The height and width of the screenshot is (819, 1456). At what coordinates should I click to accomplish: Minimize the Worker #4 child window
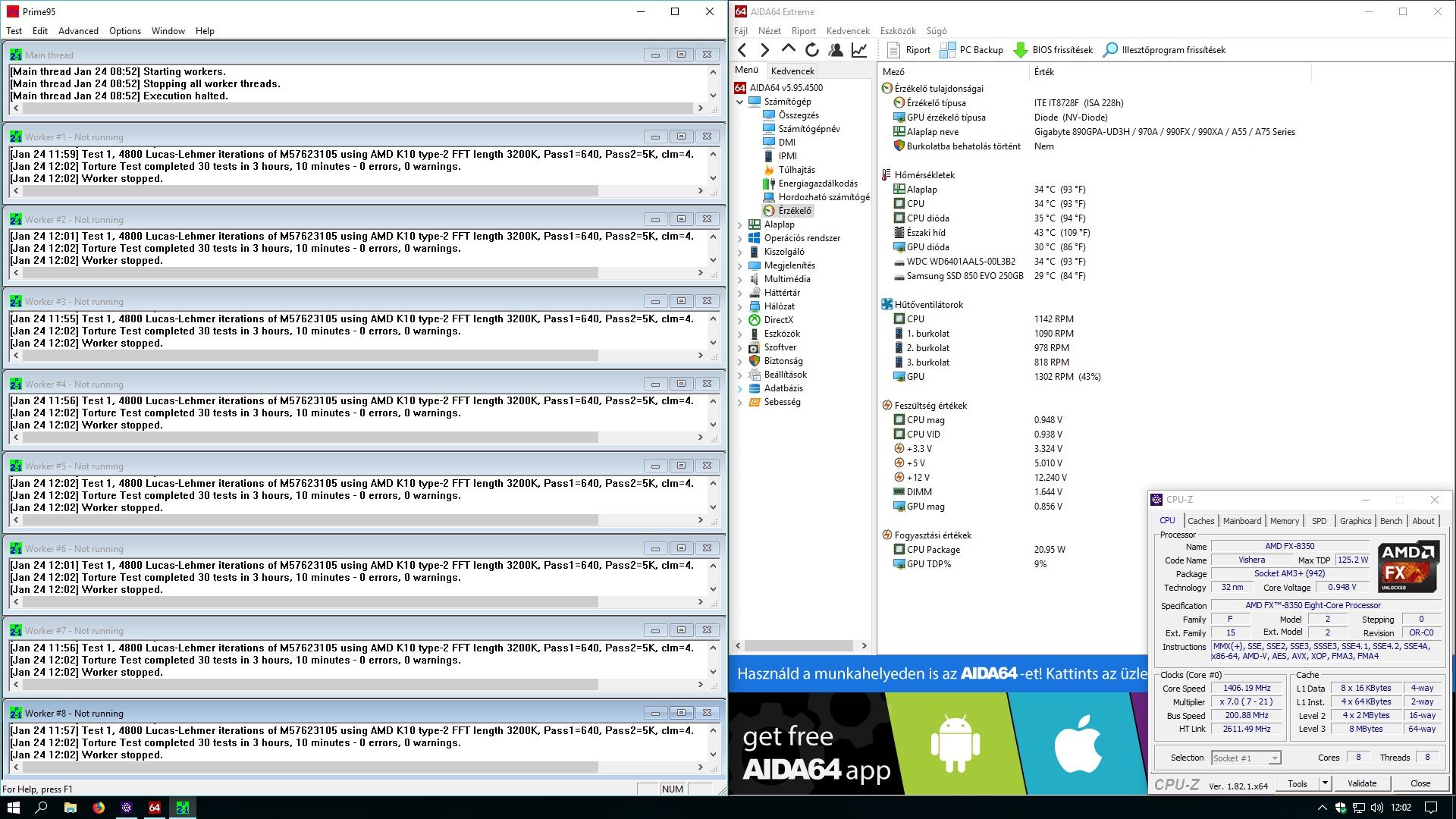655,384
